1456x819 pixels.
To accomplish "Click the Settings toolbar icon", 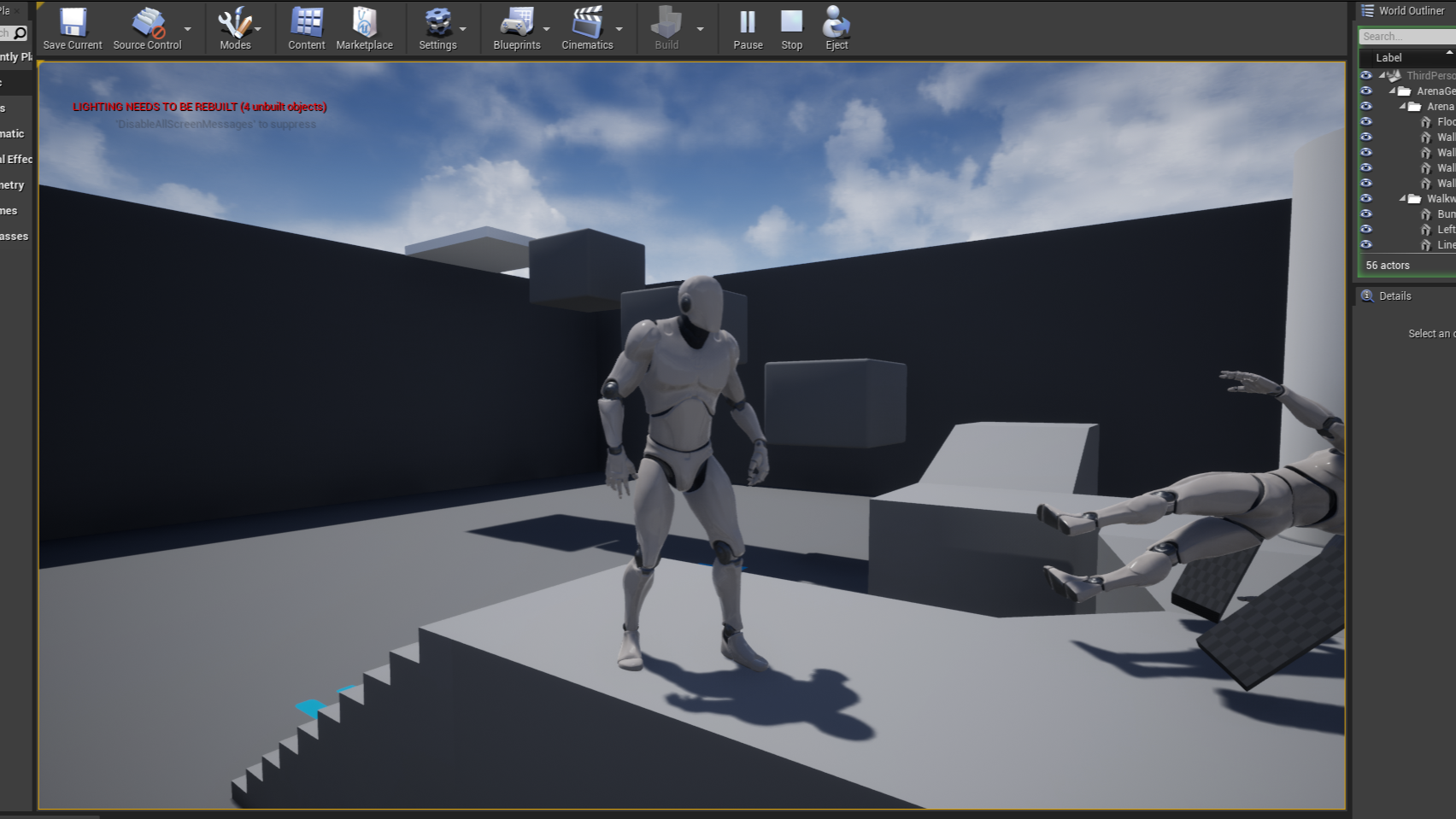I will point(439,21).
